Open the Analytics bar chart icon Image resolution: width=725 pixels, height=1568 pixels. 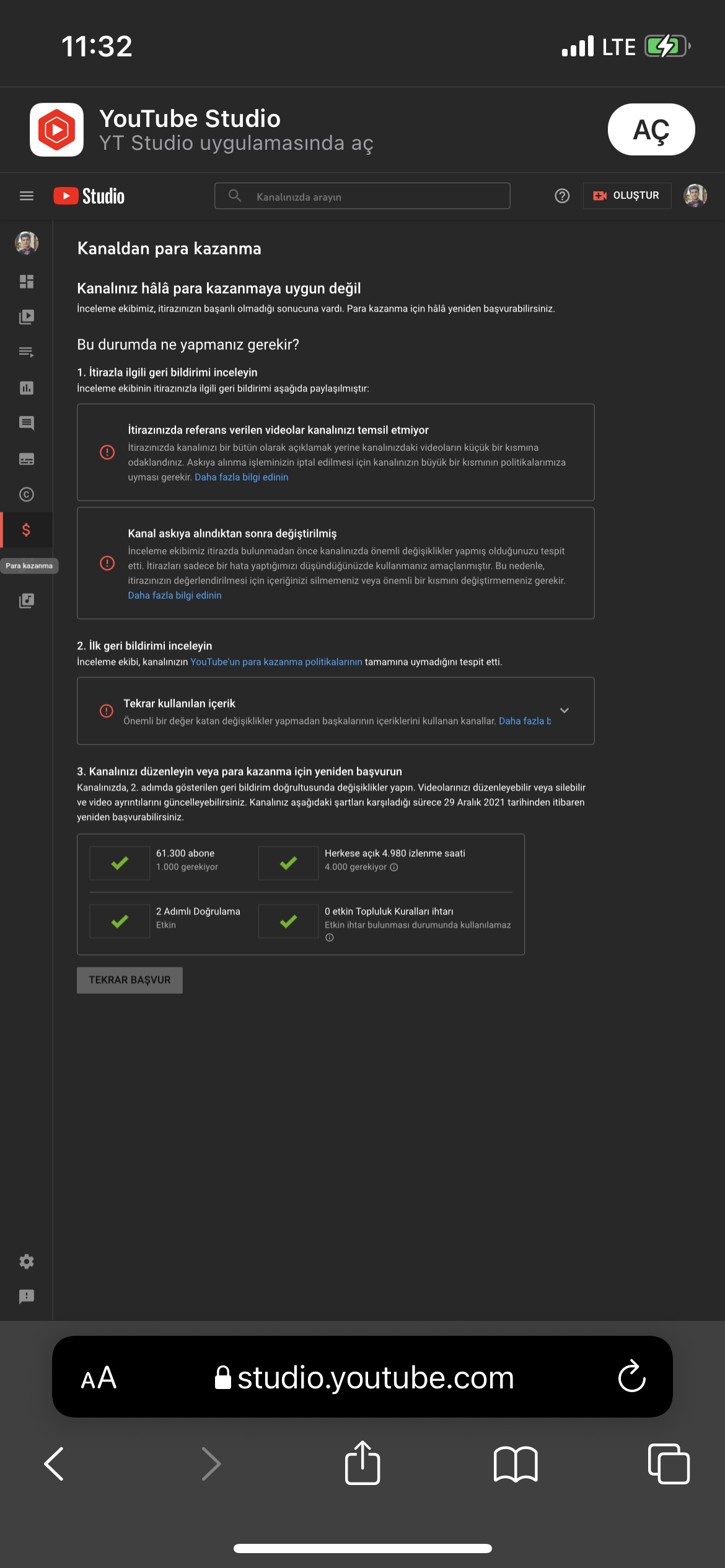point(27,388)
